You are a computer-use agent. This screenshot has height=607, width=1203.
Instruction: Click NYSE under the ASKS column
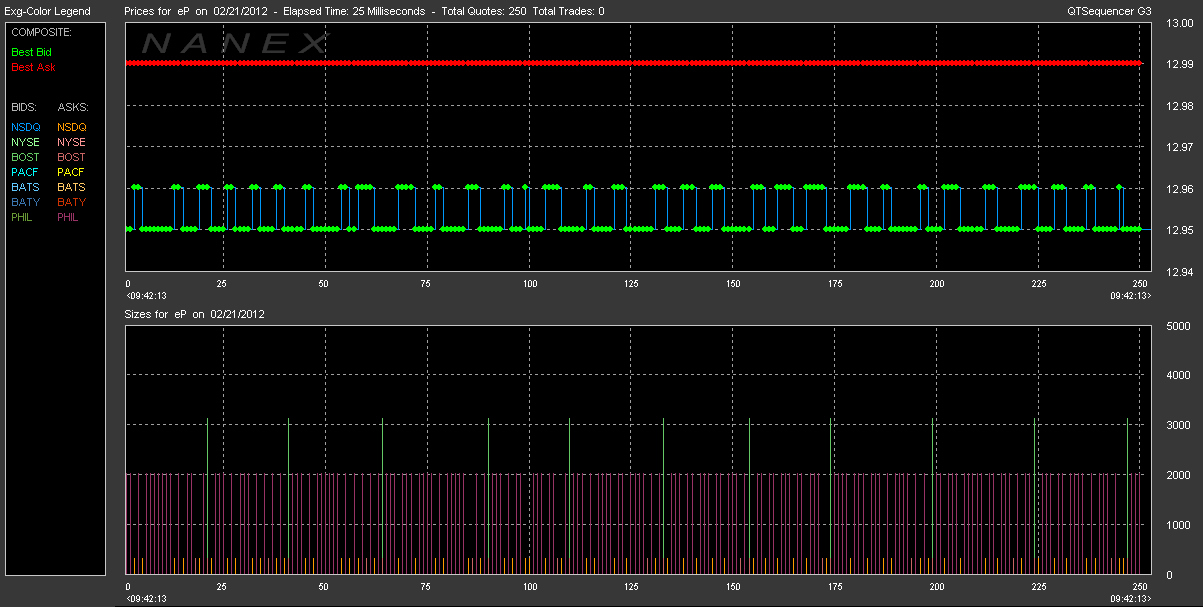point(72,142)
